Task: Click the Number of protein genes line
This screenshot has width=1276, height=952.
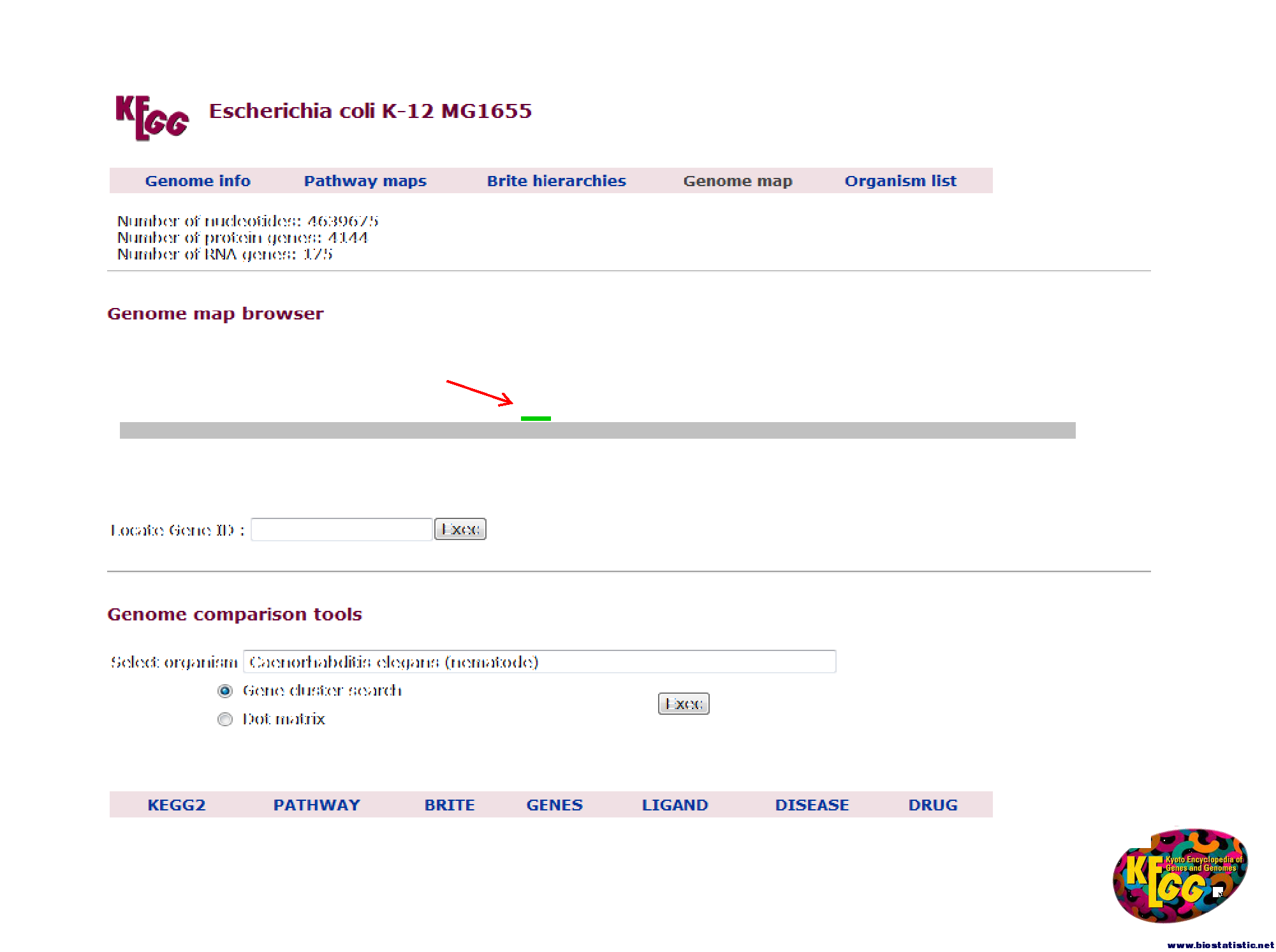Action: [x=243, y=238]
